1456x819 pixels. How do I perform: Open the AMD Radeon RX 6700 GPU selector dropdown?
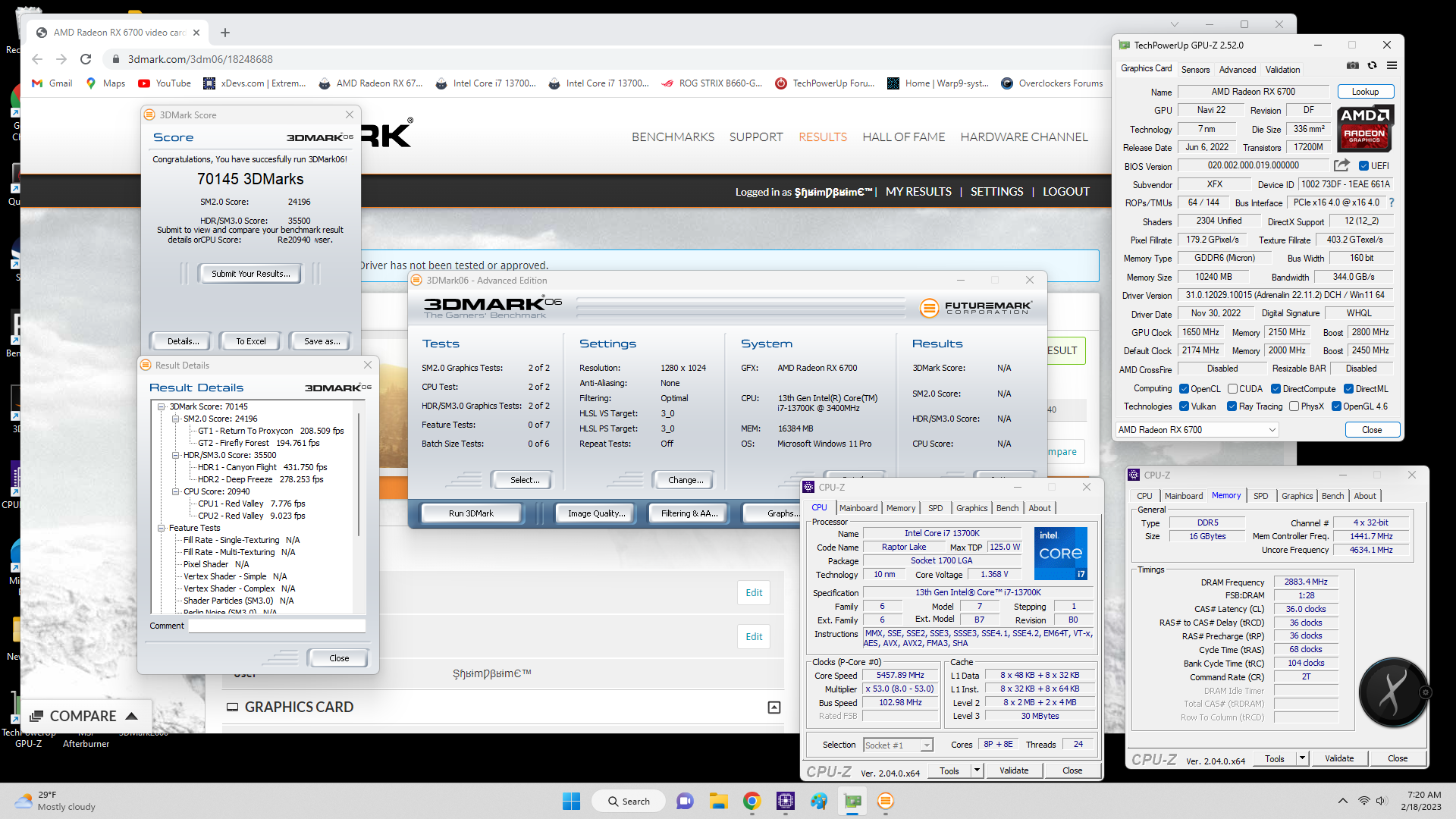pos(1197,430)
